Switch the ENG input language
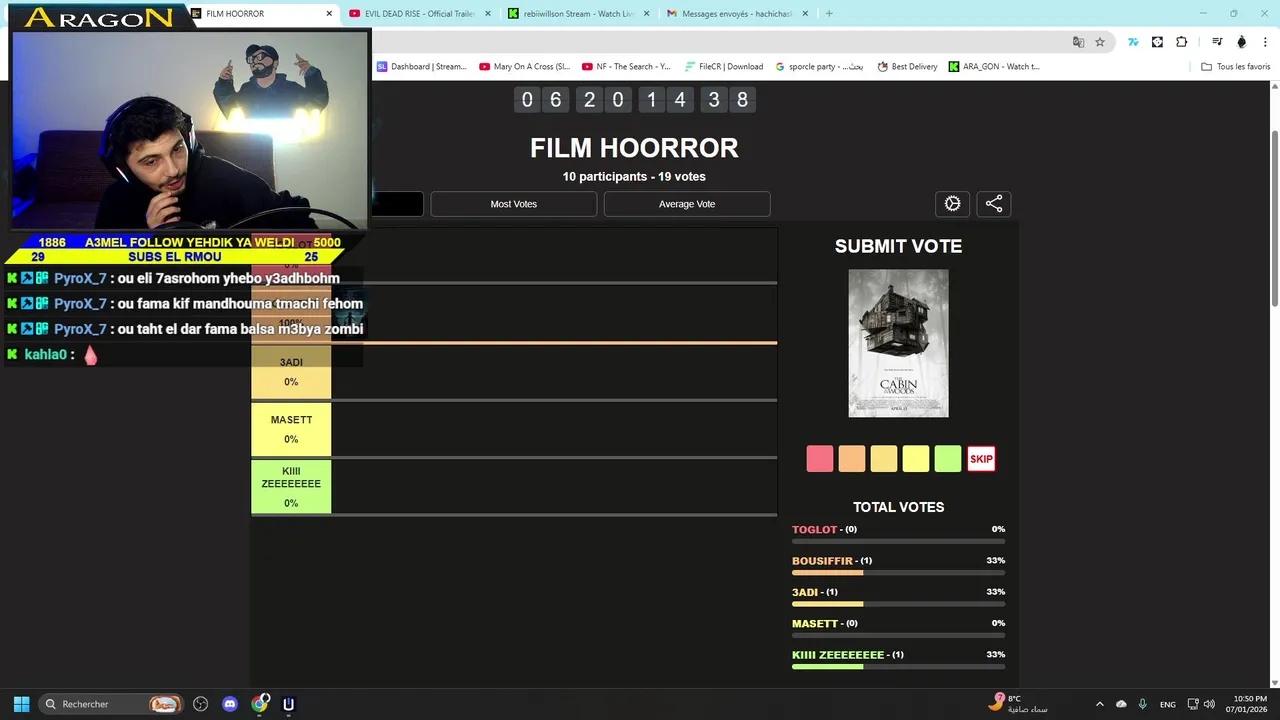The height and width of the screenshot is (720, 1280). coord(1168,704)
